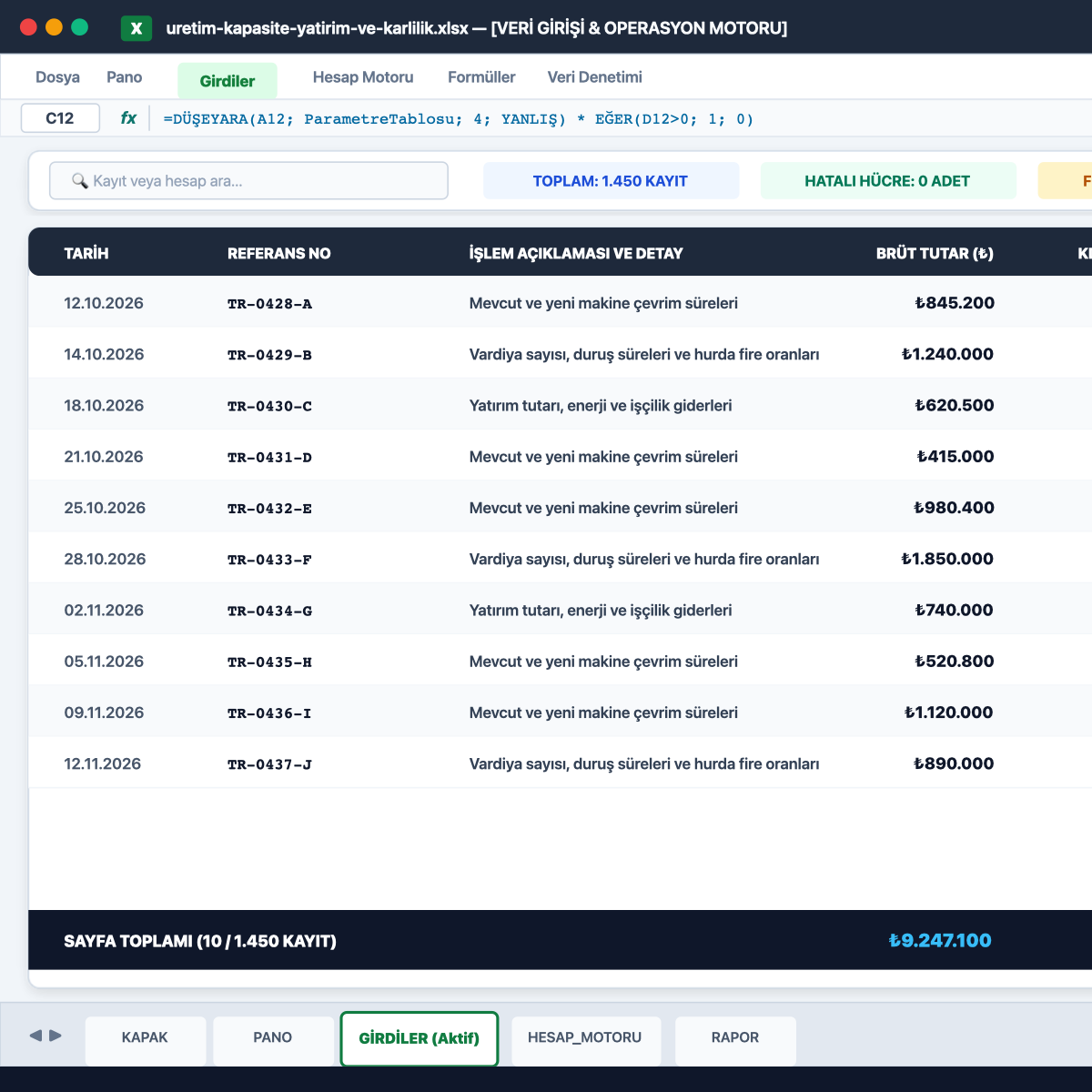
Task: Click İŞLEM AÇIKLAMASI VE DETAY header
Action: 576,253
